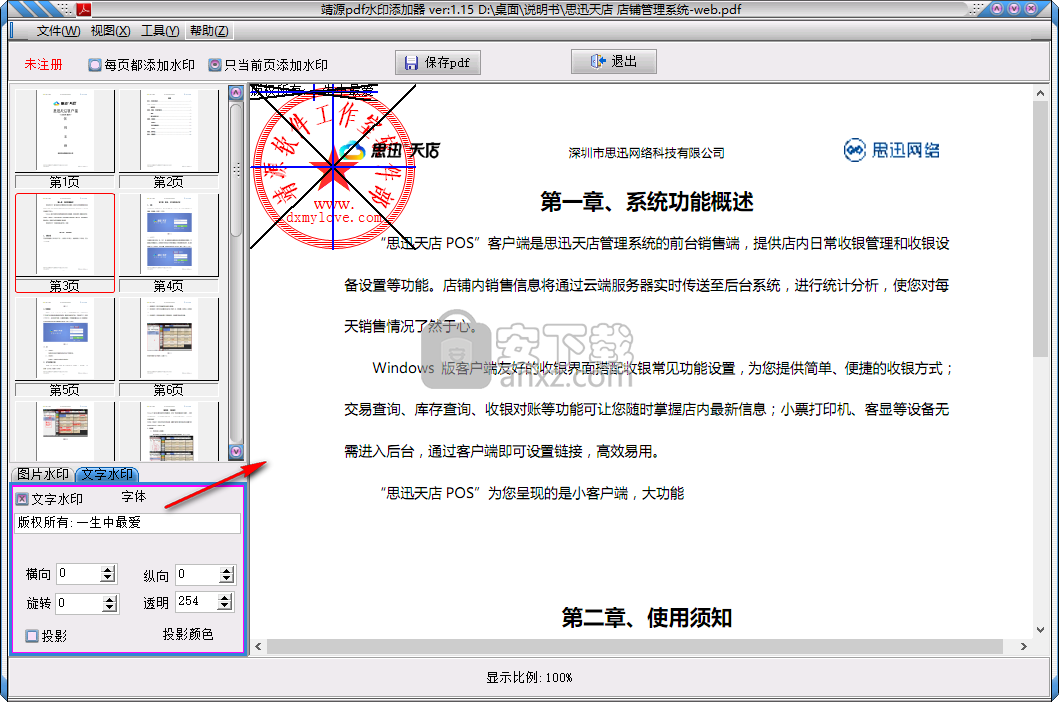
Task: Open the 帮助(Z) menu
Action: click(x=209, y=31)
